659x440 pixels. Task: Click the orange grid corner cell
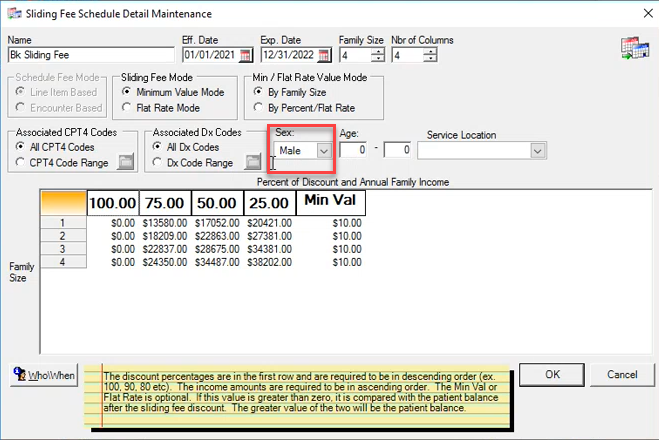pos(63,203)
